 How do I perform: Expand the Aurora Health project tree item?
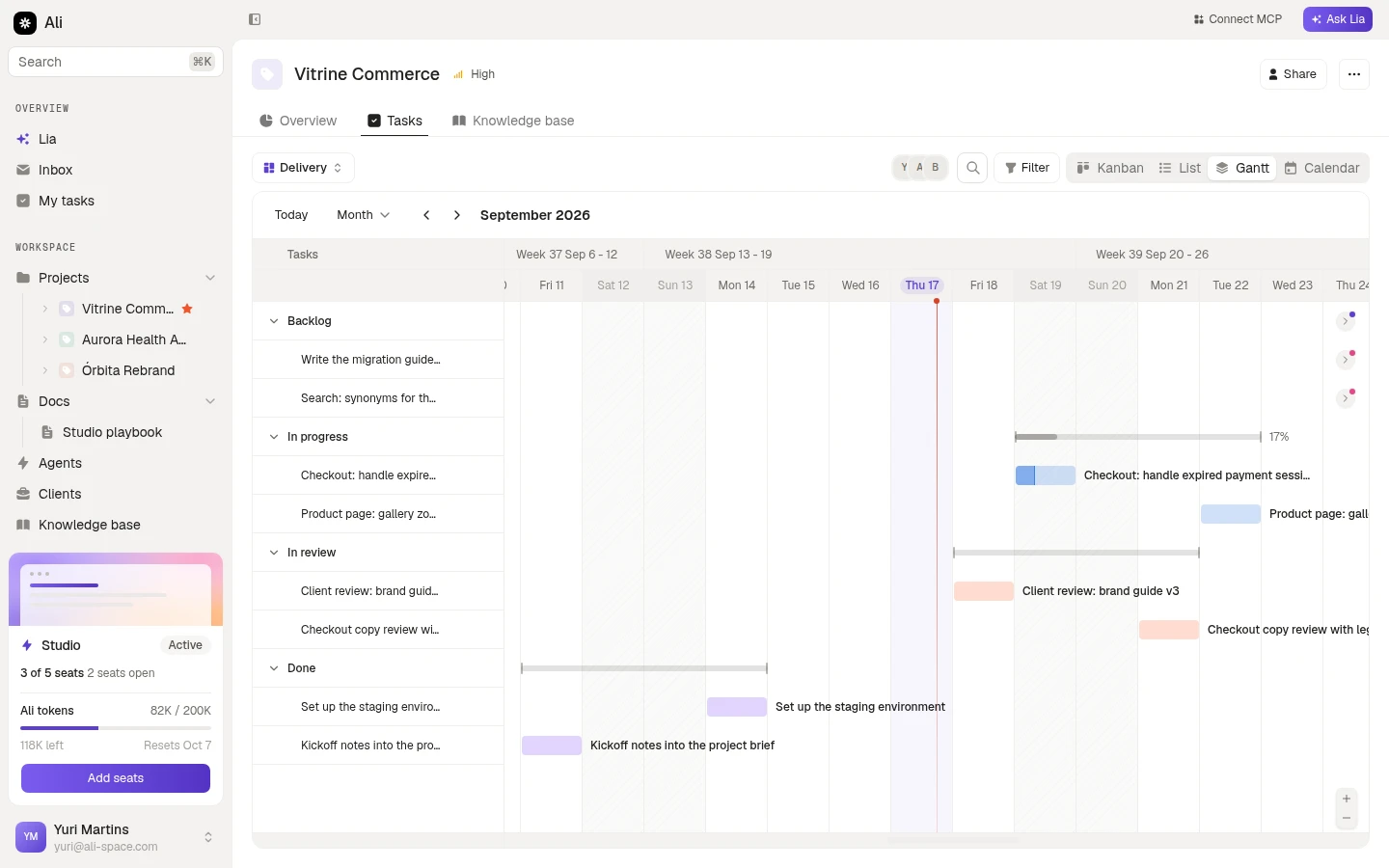coord(44,339)
